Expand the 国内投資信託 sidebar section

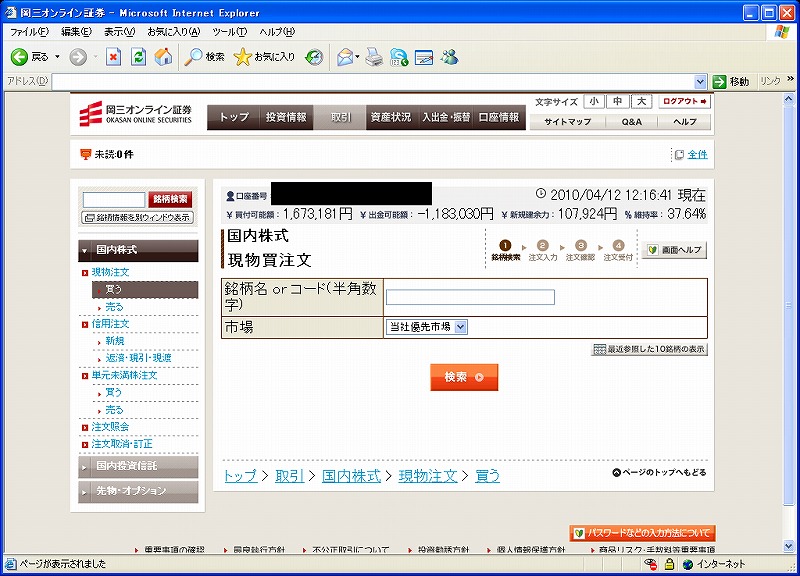coord(138,466)
